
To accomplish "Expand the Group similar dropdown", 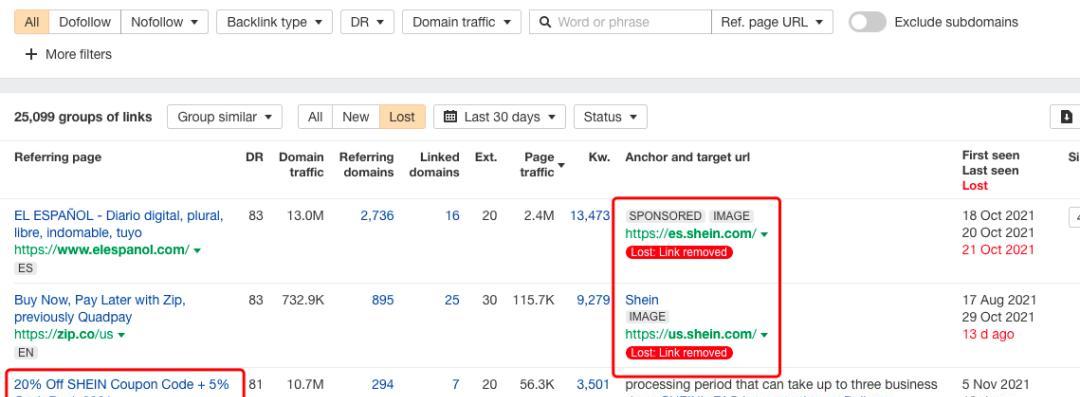I will click(x=225, y=116).
